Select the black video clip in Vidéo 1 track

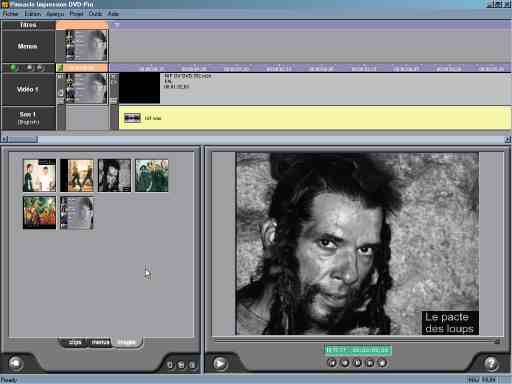coord(139,88)
